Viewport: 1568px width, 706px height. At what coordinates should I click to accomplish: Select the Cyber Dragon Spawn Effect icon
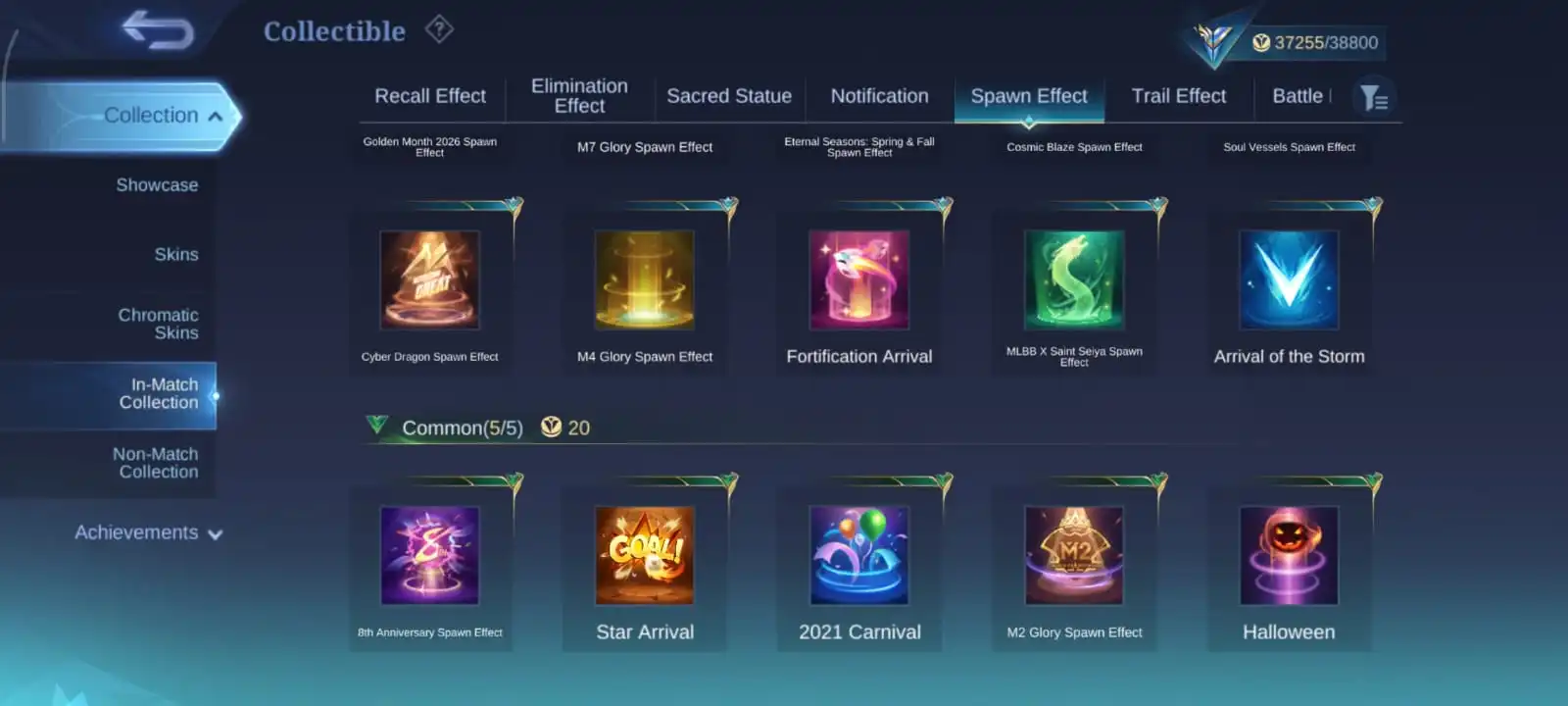(429, 279)
